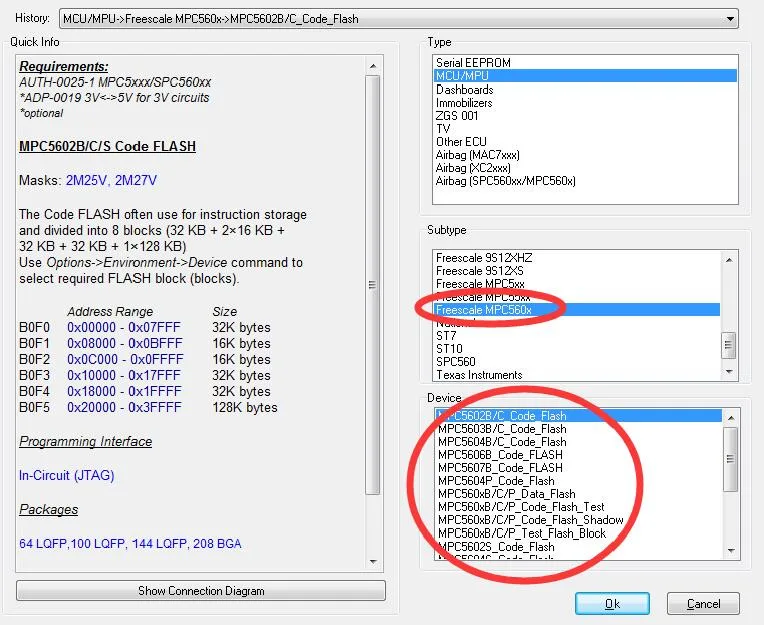Click Show Connection Diagram button

[201, 590]
